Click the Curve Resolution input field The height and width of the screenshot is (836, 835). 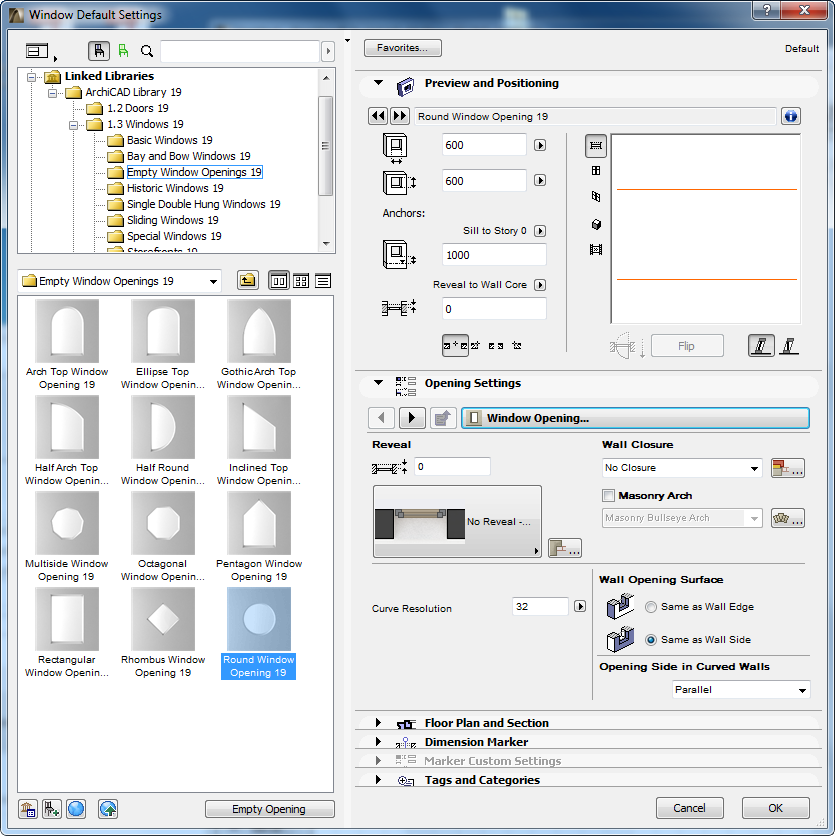click(540, 607)
